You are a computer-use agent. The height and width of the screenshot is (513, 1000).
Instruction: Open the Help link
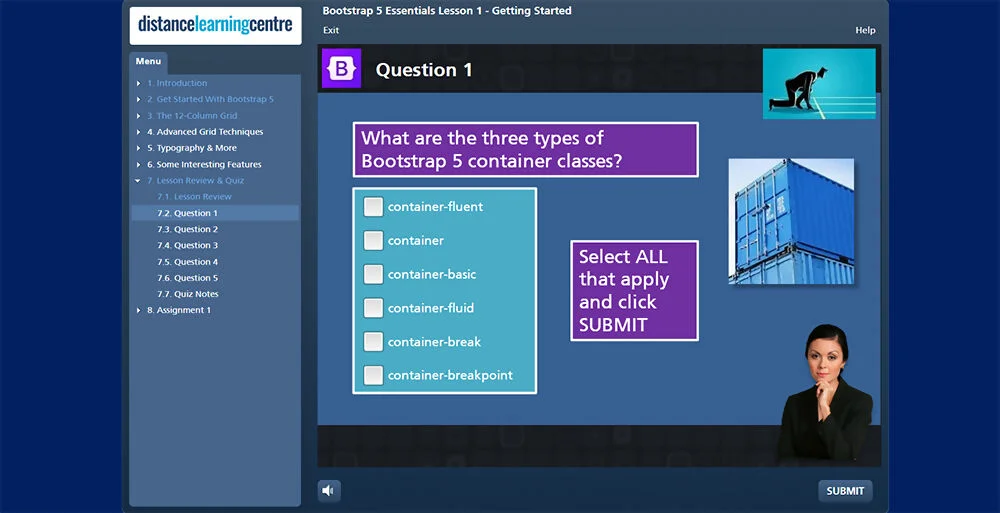tap(865, 31)
